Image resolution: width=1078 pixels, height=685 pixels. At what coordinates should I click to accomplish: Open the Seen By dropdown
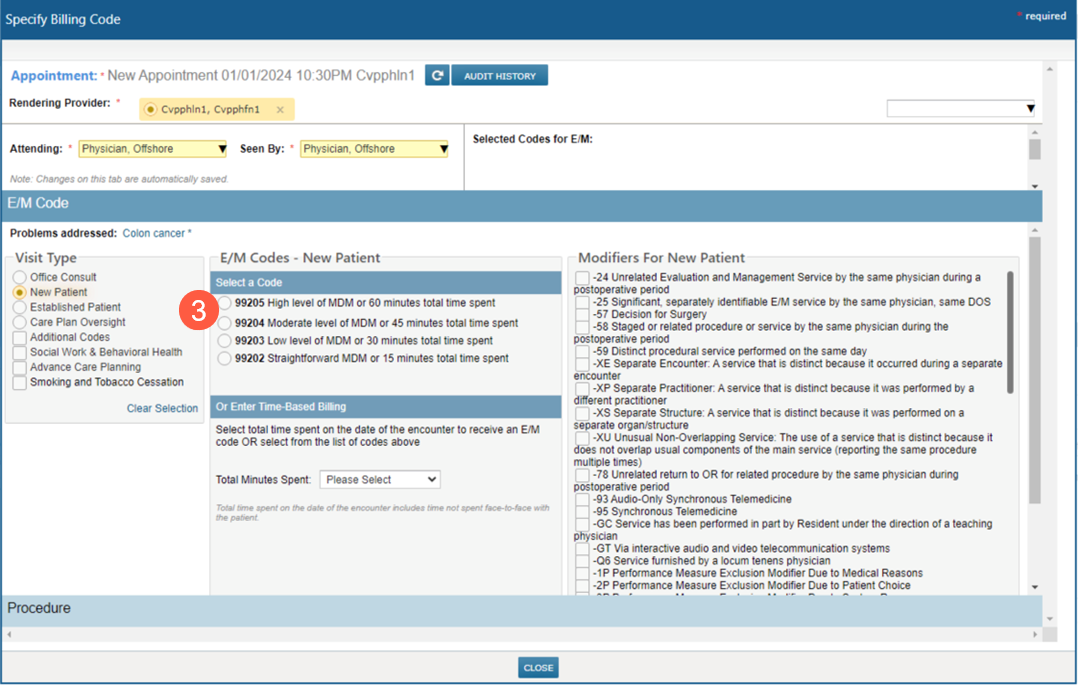tap(374, 149)
